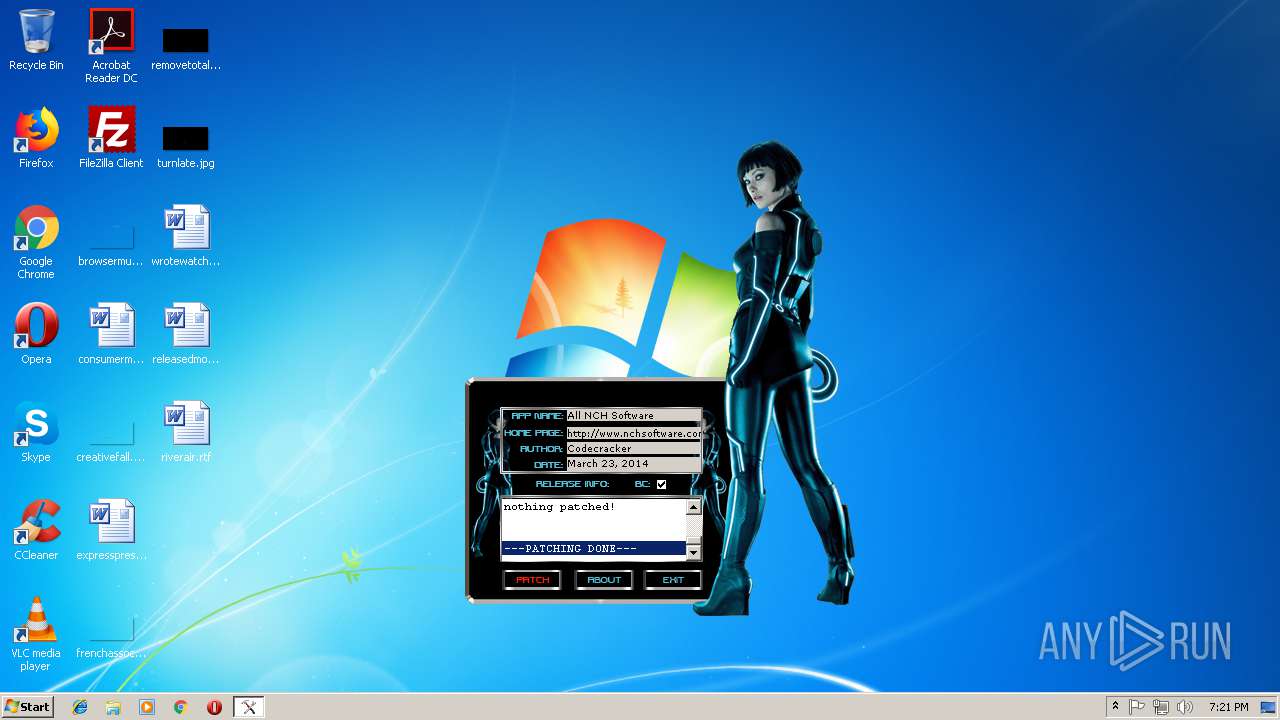Show hidden tray icons arrow
The image size is (1280, 720).
(1115, 707)
